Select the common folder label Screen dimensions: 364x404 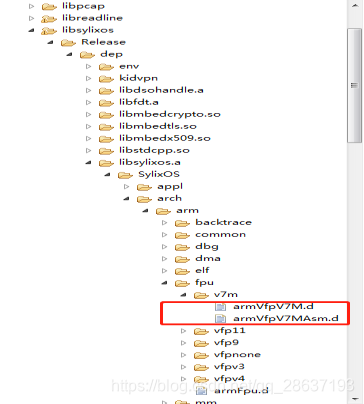point(220,234)
